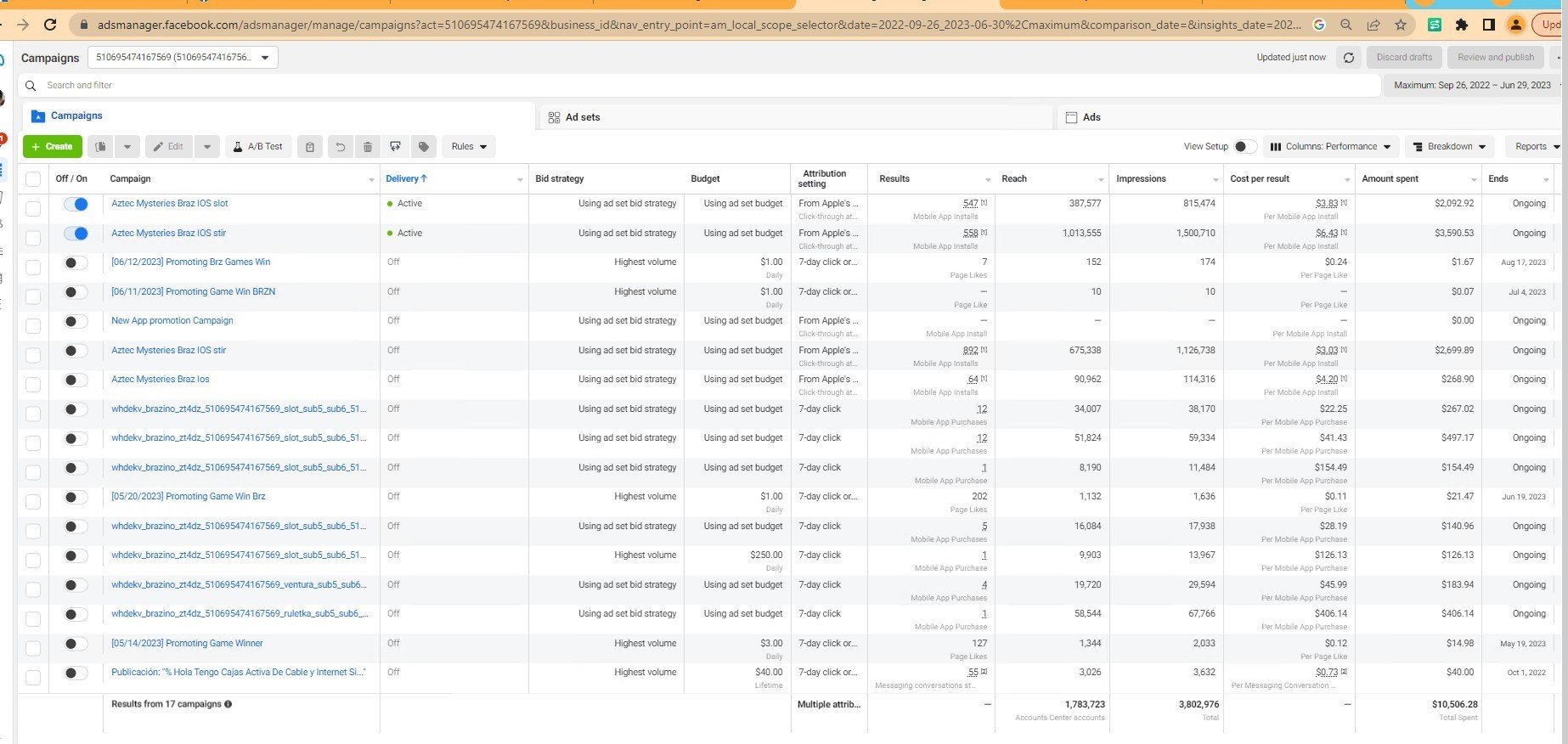Open the [05/20/2023] Promoting Game Win Brz campaign
The width and height of the screenshot is (1568, 744).
tap(189, 497)
